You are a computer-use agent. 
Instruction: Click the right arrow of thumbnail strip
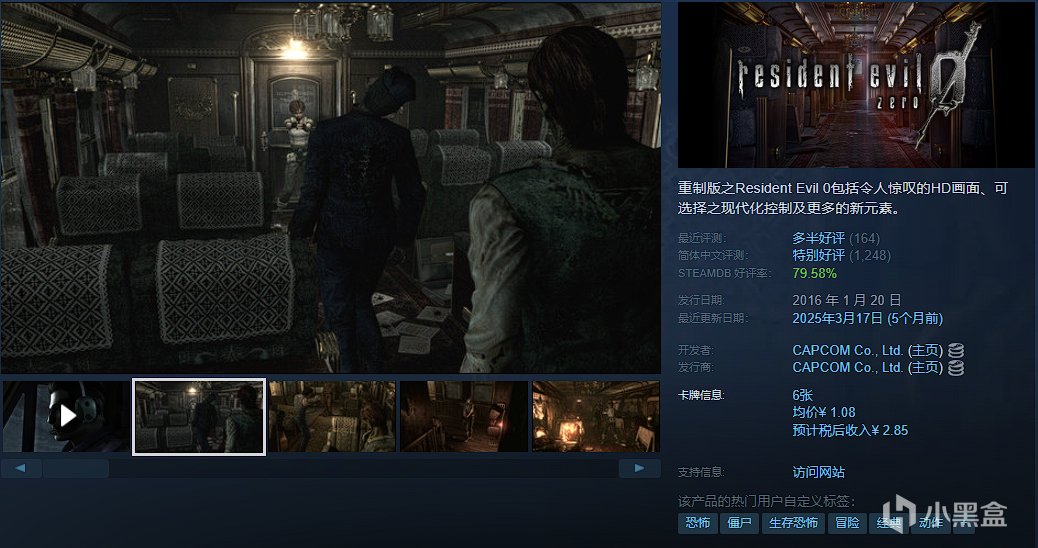point(639,468)
